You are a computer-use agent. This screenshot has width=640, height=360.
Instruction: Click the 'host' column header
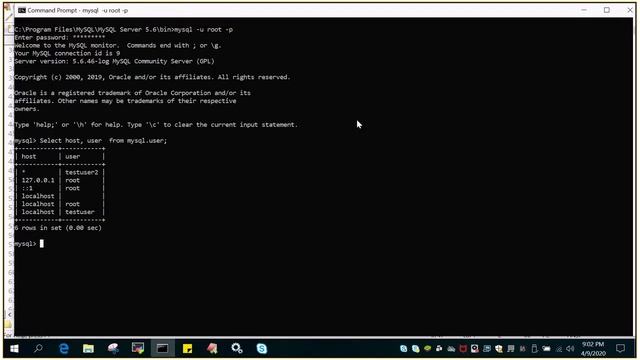pyautogui.click(x=29, y=156)
